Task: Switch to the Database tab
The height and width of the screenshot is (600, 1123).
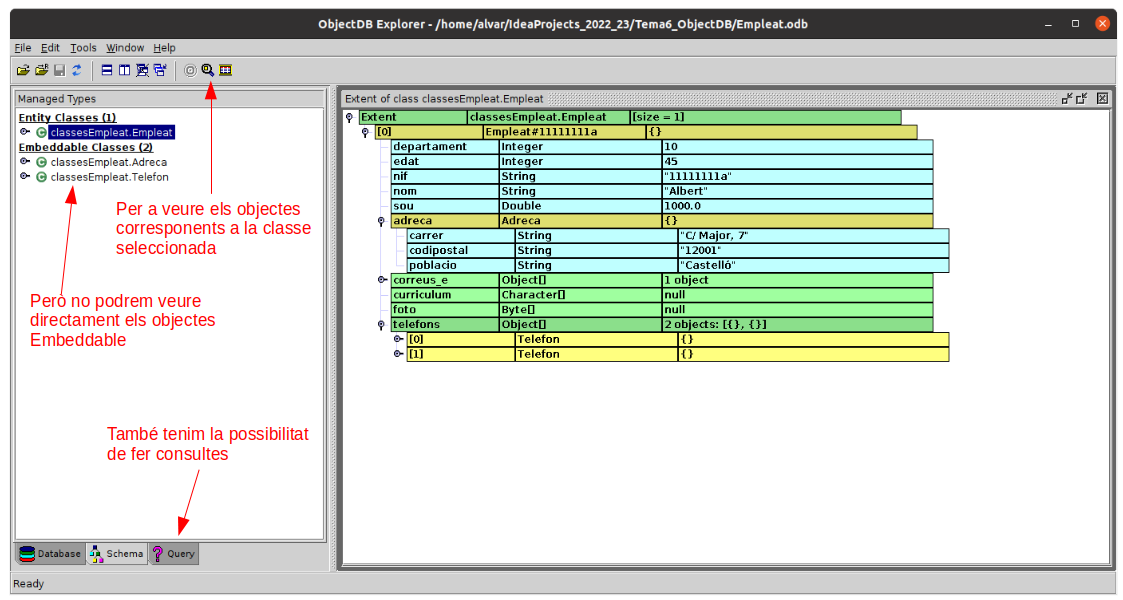Action: [50, 553]
